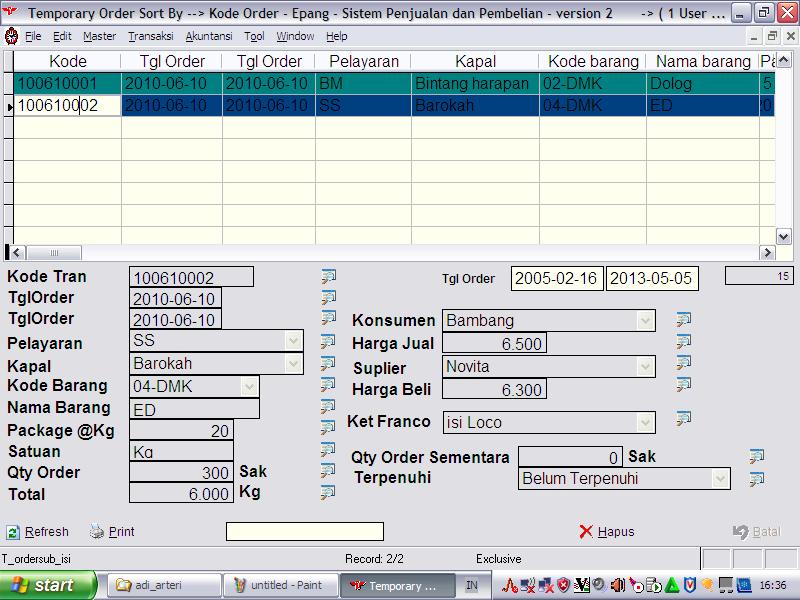Click the lookup icon beside Ket Franco
The height and width of the screenshot is (600, 800).
(684, 418)
